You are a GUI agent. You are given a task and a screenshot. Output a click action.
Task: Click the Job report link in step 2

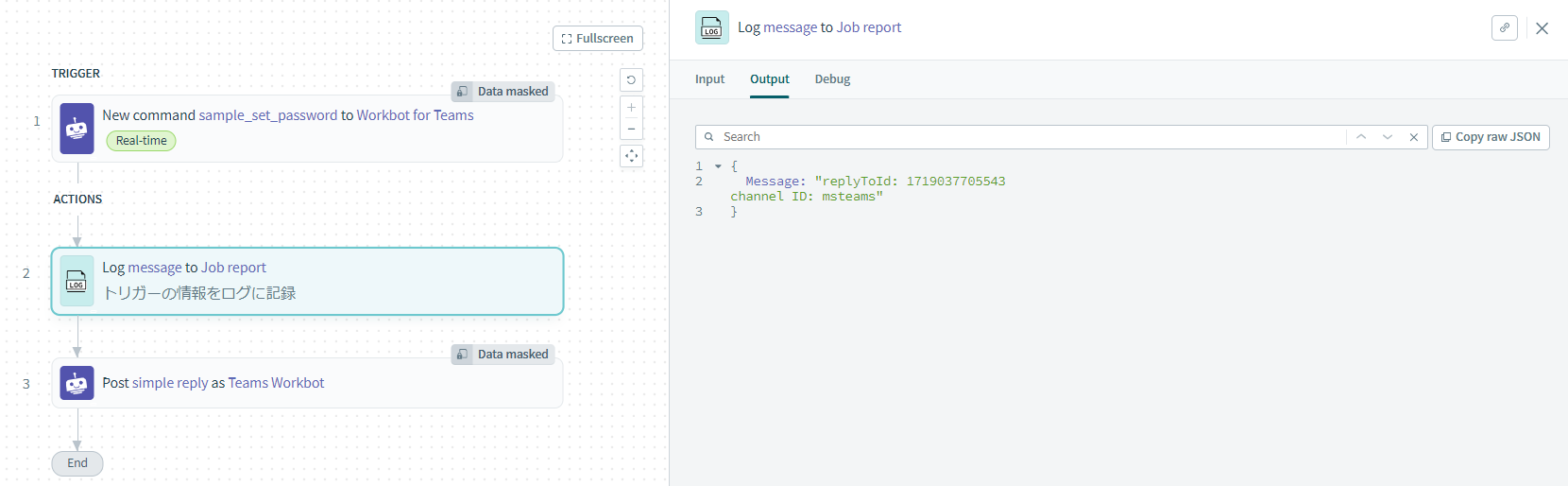[233, 268]
